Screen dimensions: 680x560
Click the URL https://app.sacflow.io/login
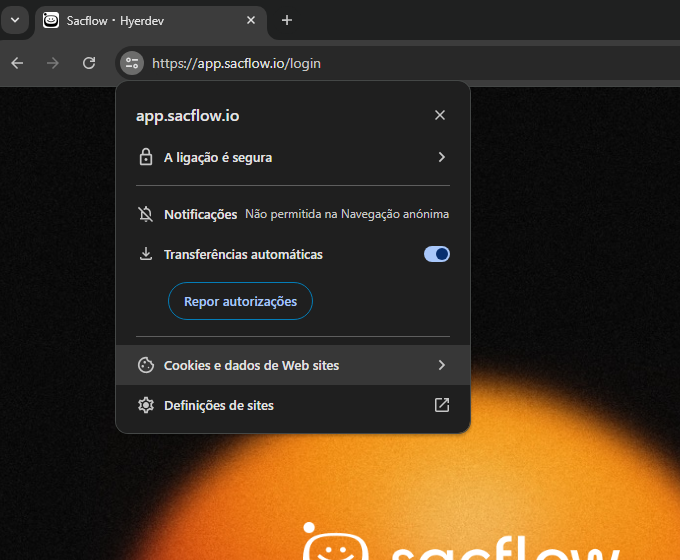point(236,64)
